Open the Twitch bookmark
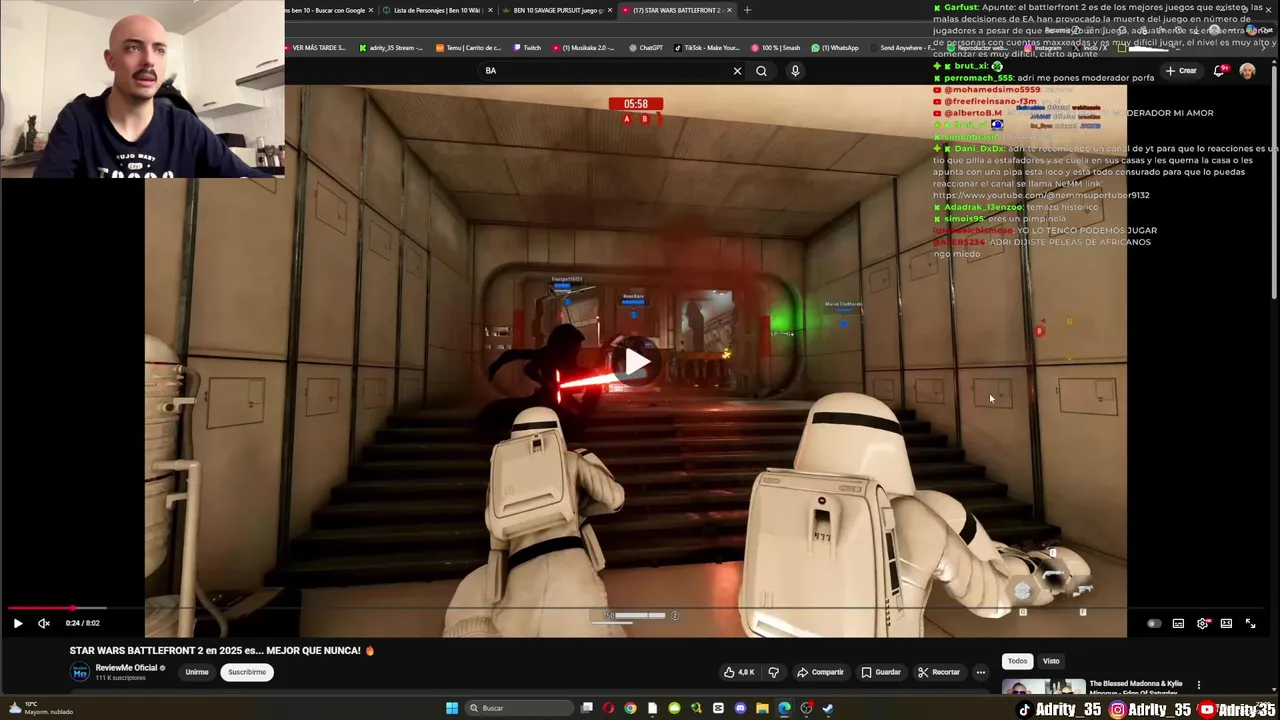Screen dimensions: 1280x720 527,48
